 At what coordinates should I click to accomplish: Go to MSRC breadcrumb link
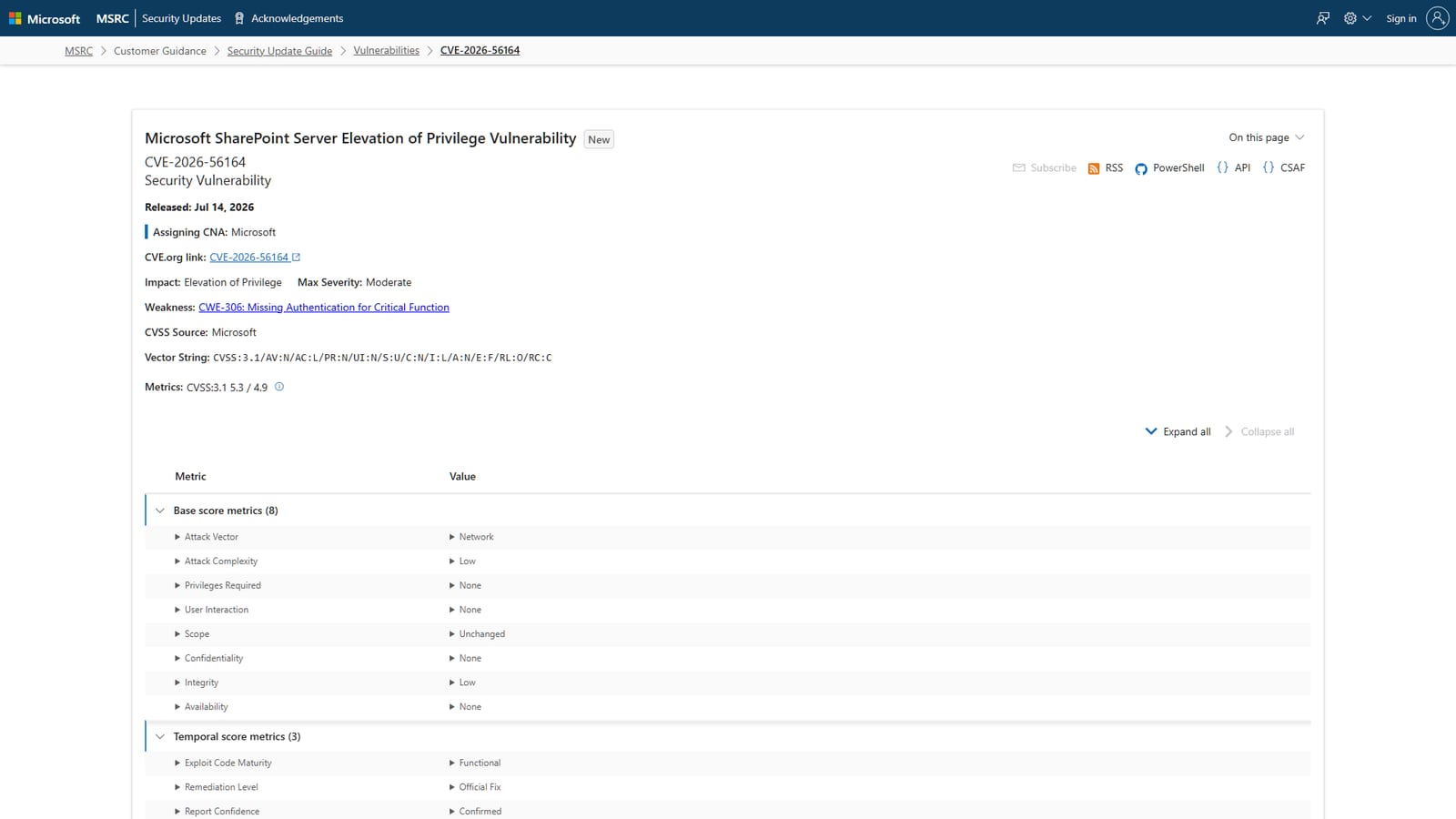(x=78, y=51)
